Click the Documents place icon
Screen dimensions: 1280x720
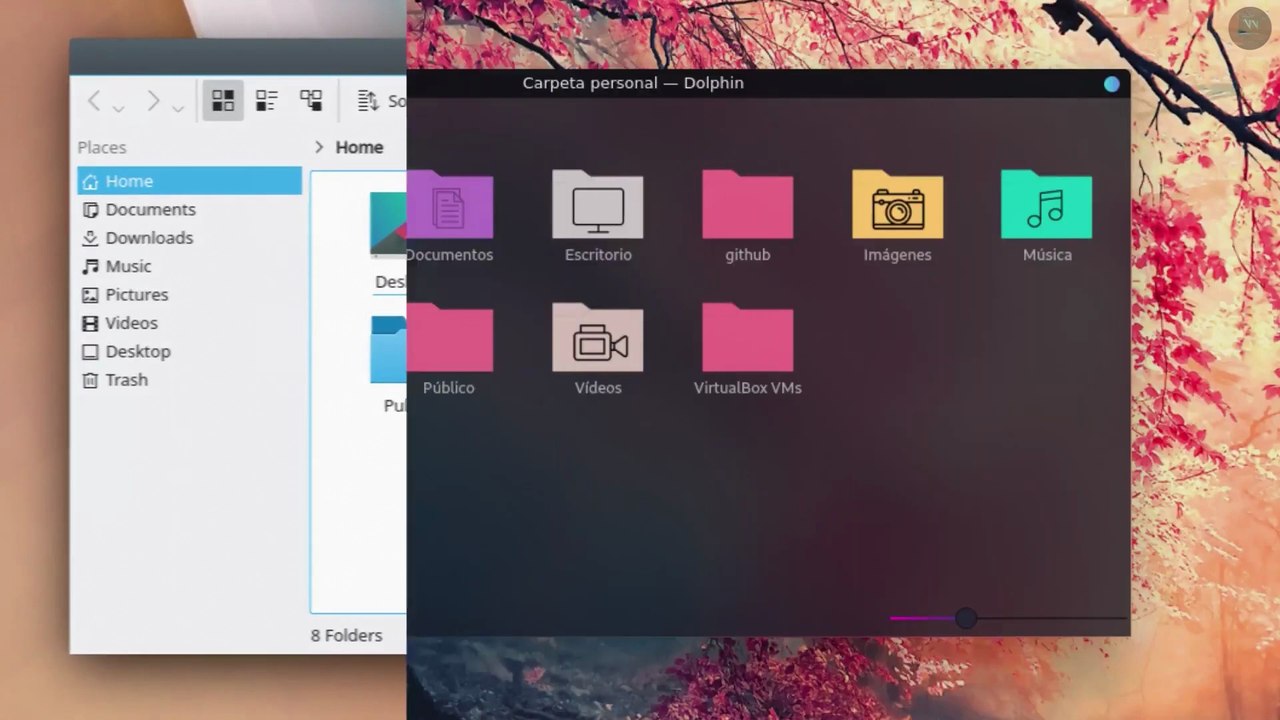click(x=90, y=209)
